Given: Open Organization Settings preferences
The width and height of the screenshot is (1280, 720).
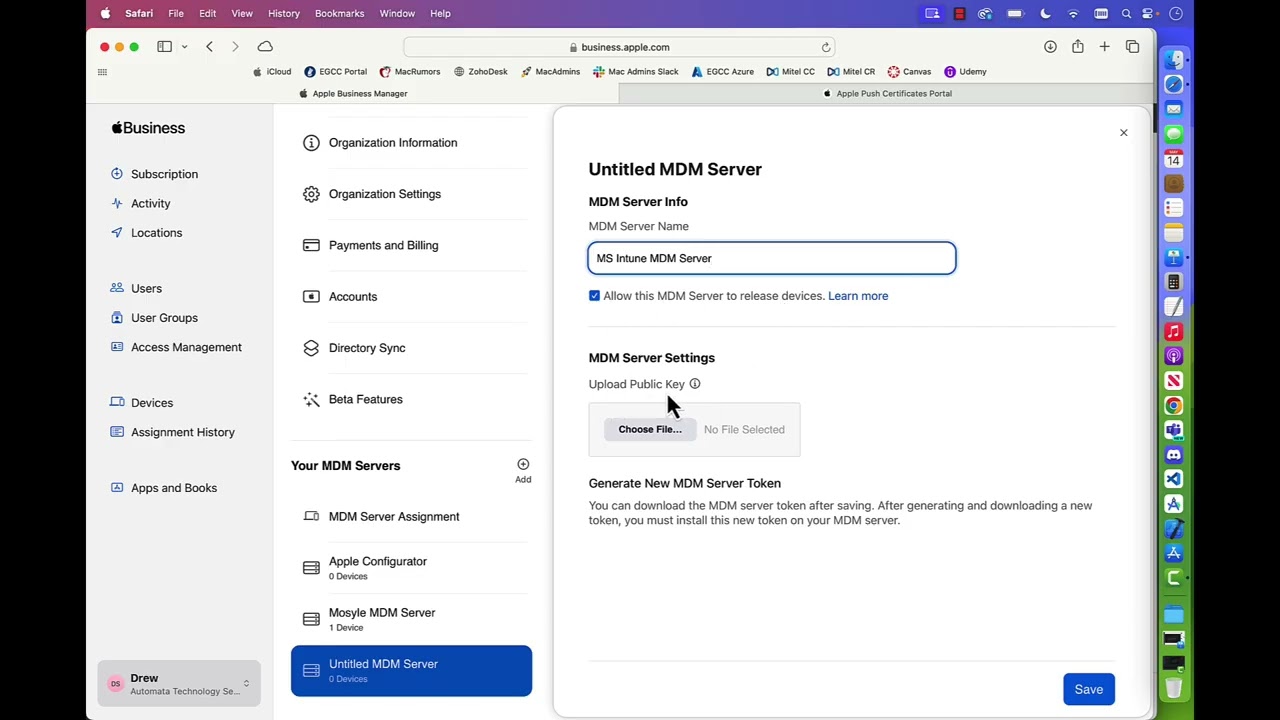Looking at the screenshot, I should point(411,194).
